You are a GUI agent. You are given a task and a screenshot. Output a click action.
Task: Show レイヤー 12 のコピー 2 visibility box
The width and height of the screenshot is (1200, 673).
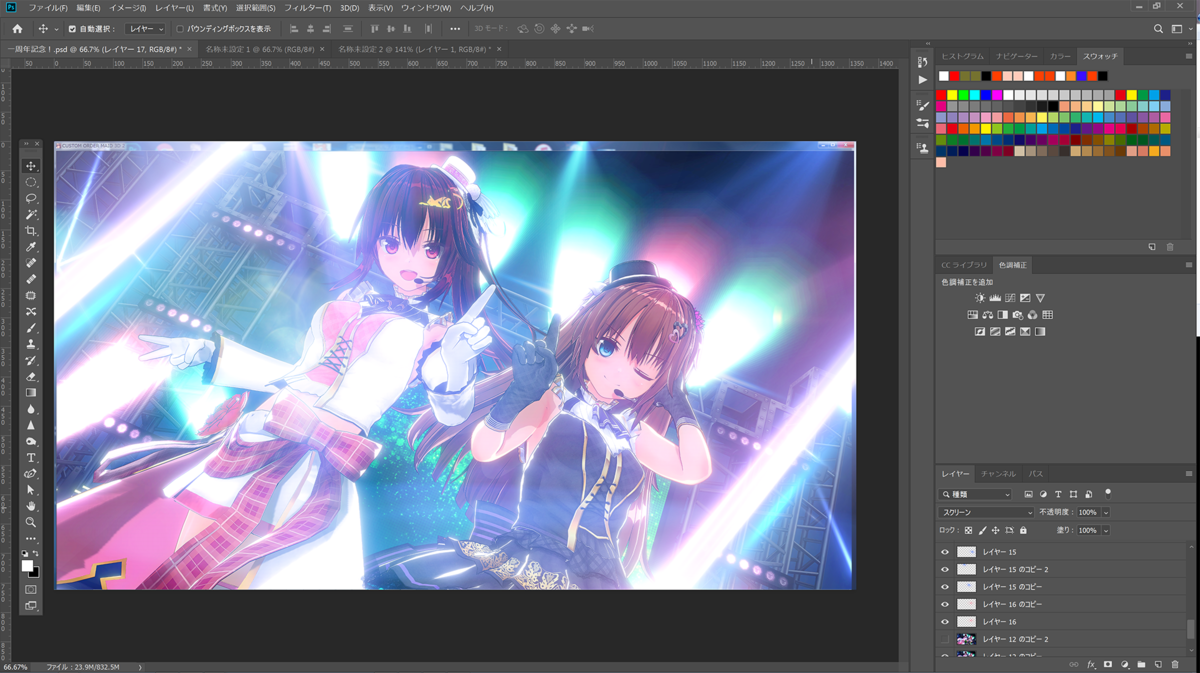click(945, 639)
